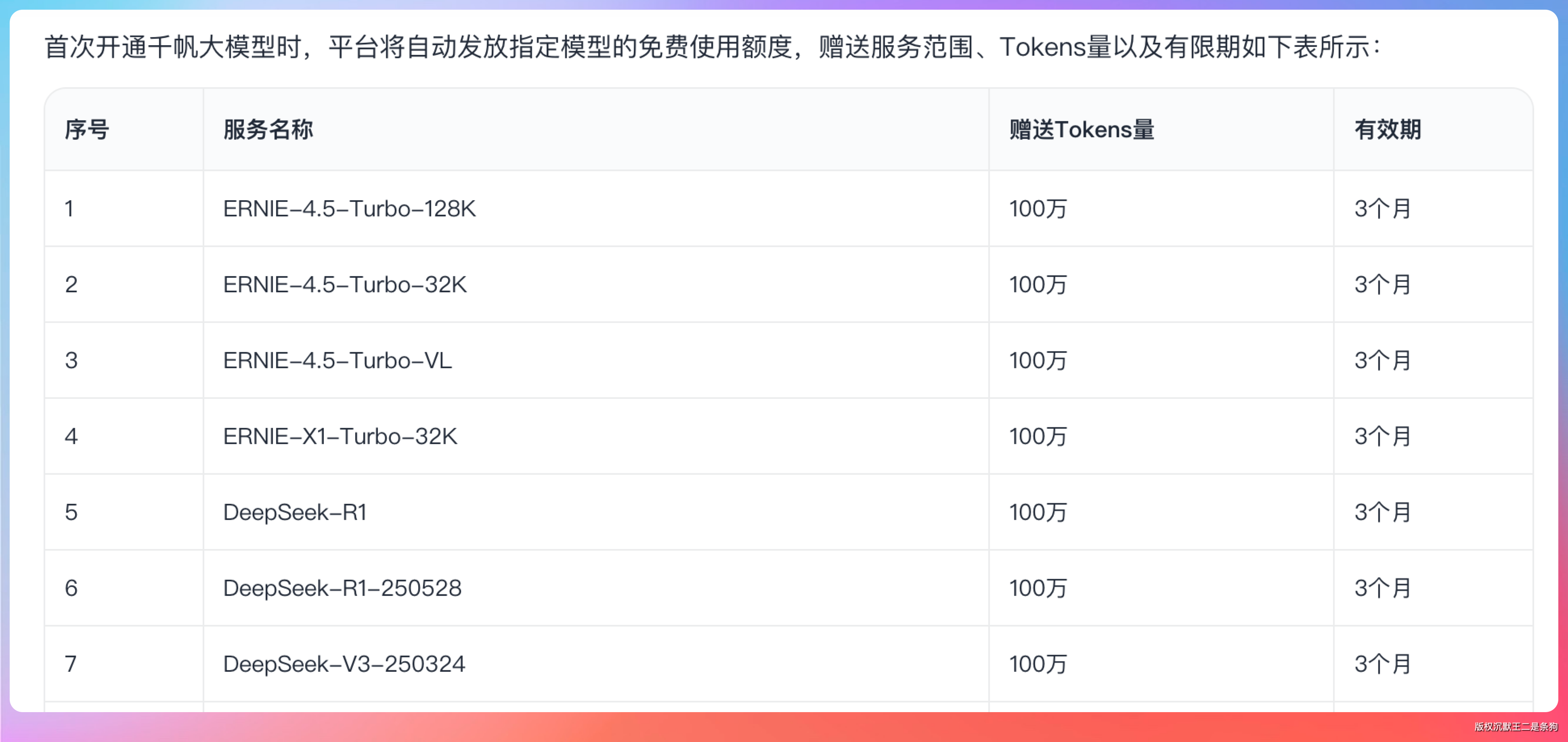Click the 服务名称 column header
The height and width of the screenshot is (742, 1568).
point(268,130)
